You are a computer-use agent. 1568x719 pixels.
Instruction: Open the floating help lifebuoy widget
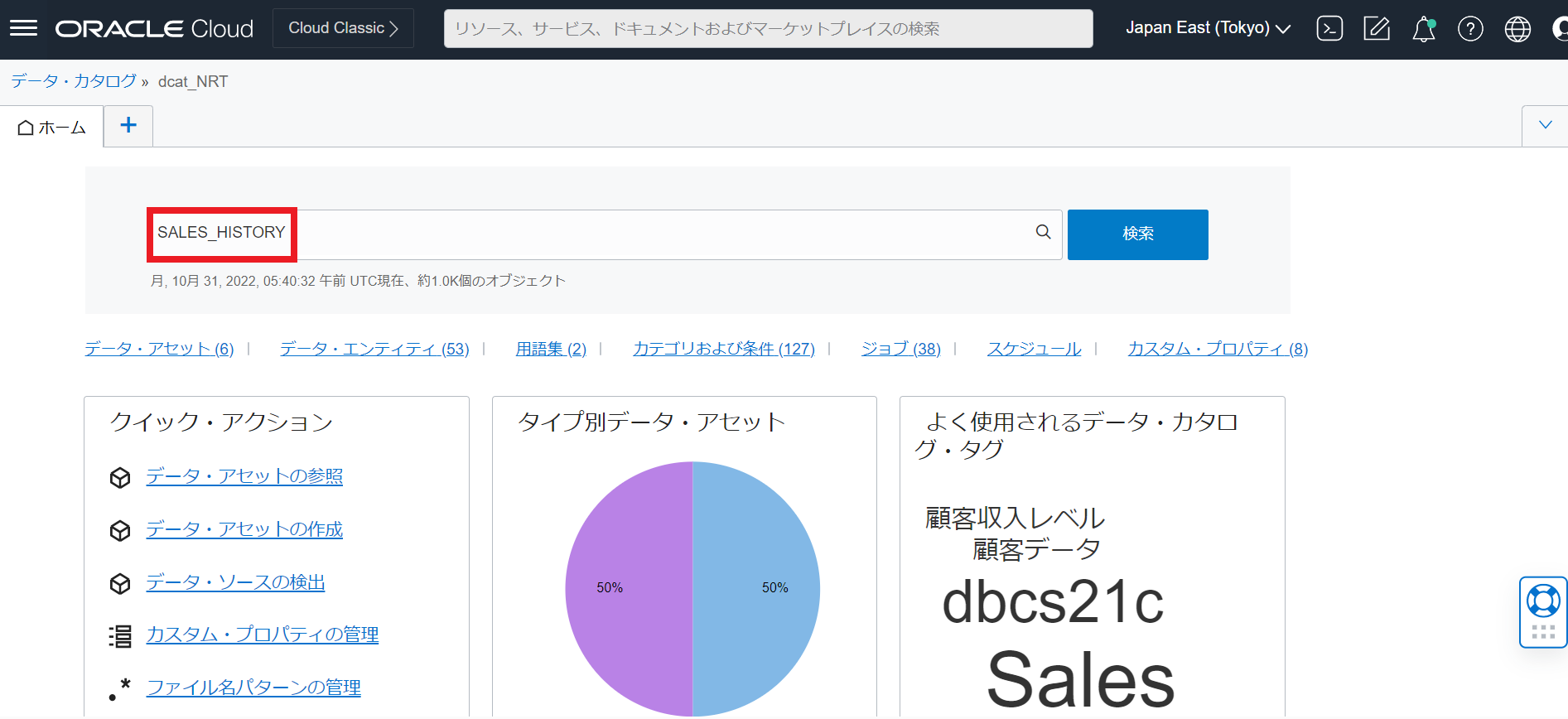point(1543,602)
